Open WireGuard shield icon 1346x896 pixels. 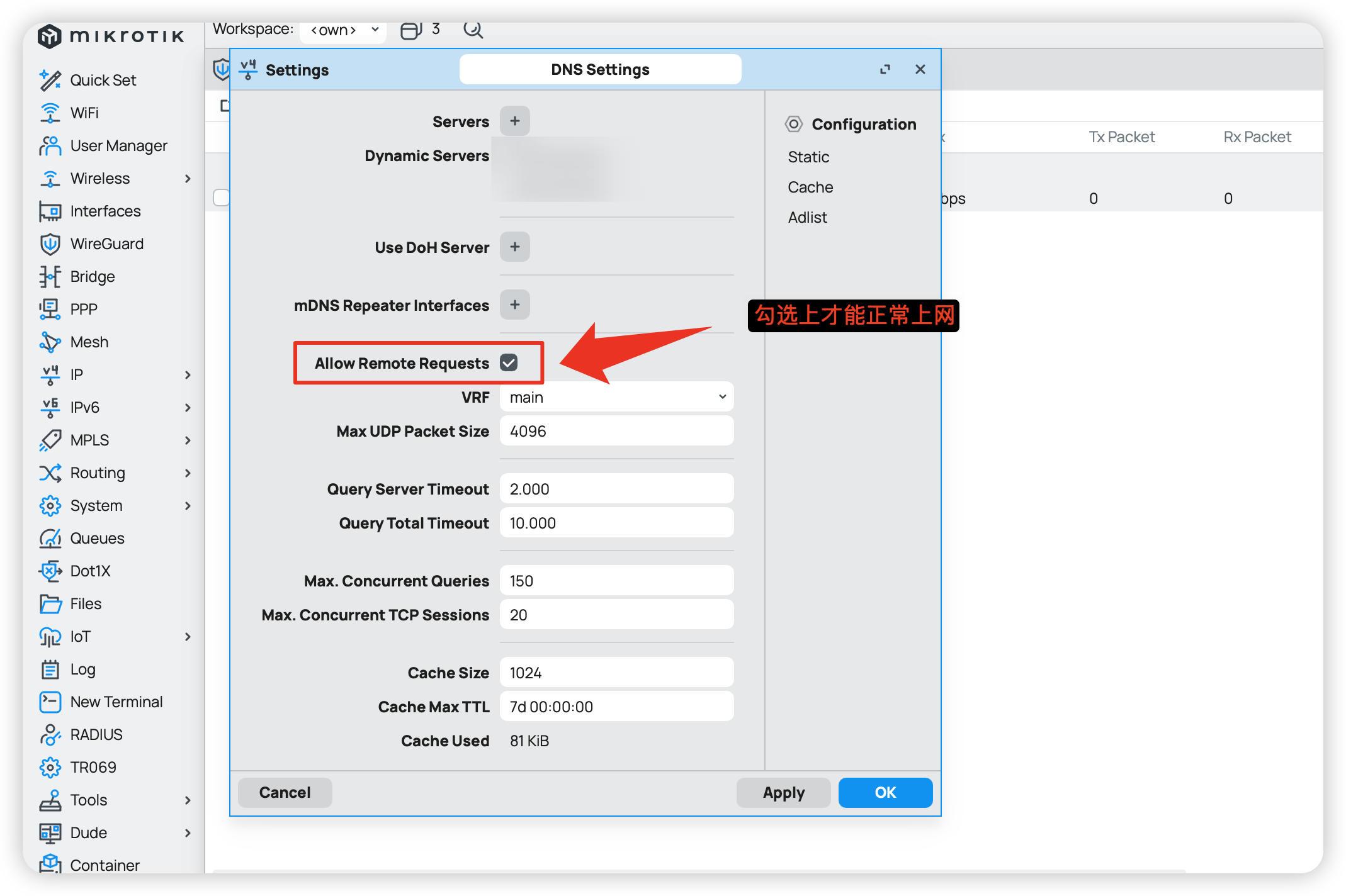point(50,244)
